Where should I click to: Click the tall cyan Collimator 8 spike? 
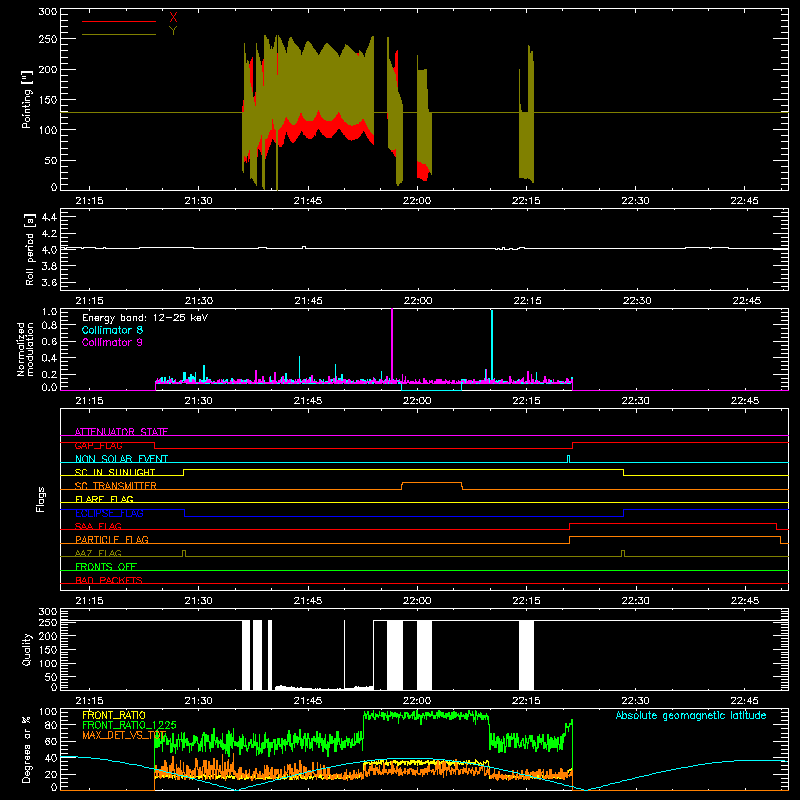[x=492, y=345]
